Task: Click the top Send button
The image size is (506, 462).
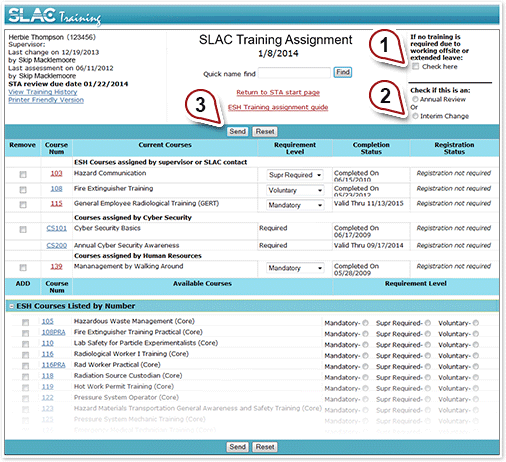Action: tap(237, 131)
